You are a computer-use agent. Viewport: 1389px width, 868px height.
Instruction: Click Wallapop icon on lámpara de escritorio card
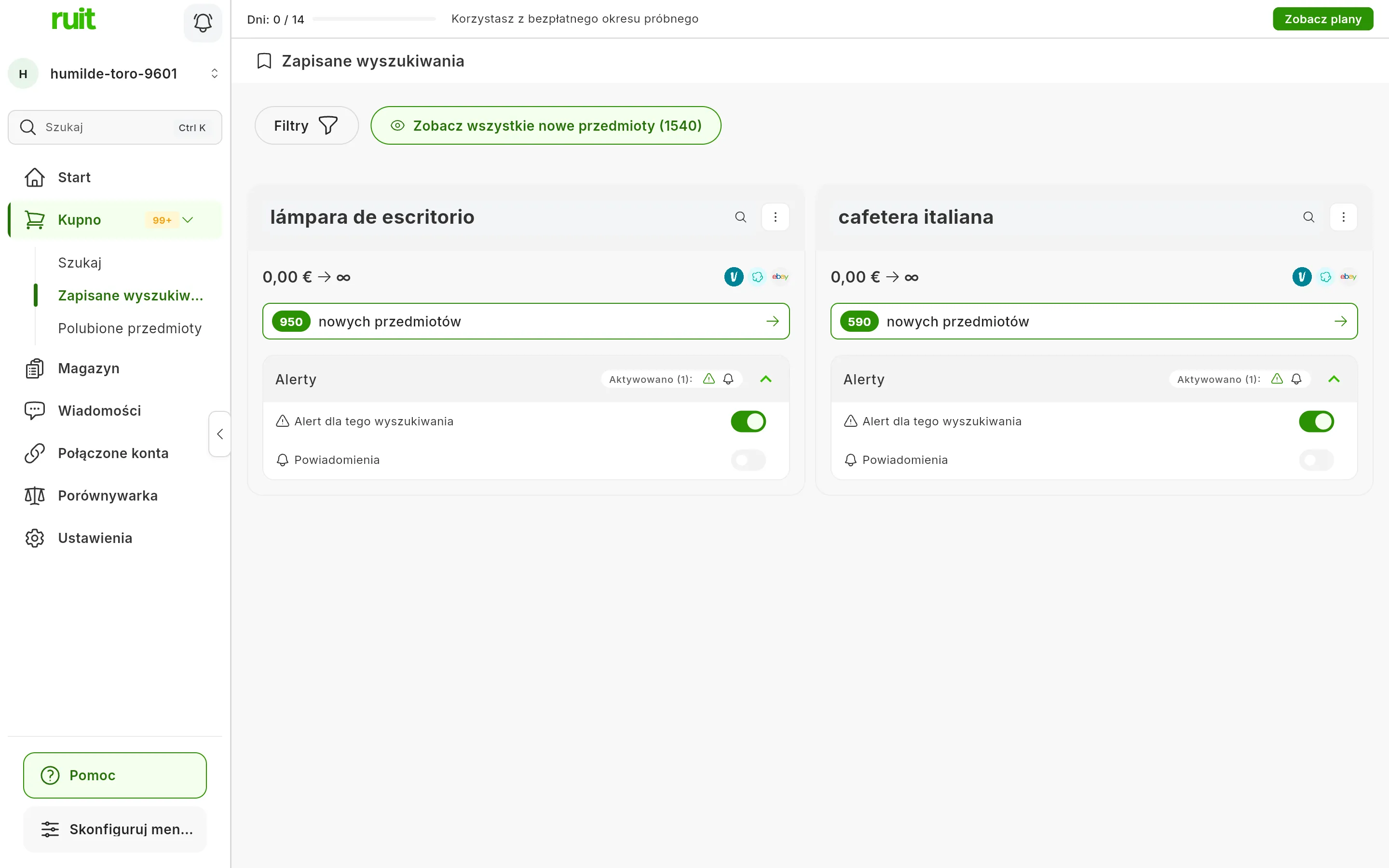click(757, 277)
